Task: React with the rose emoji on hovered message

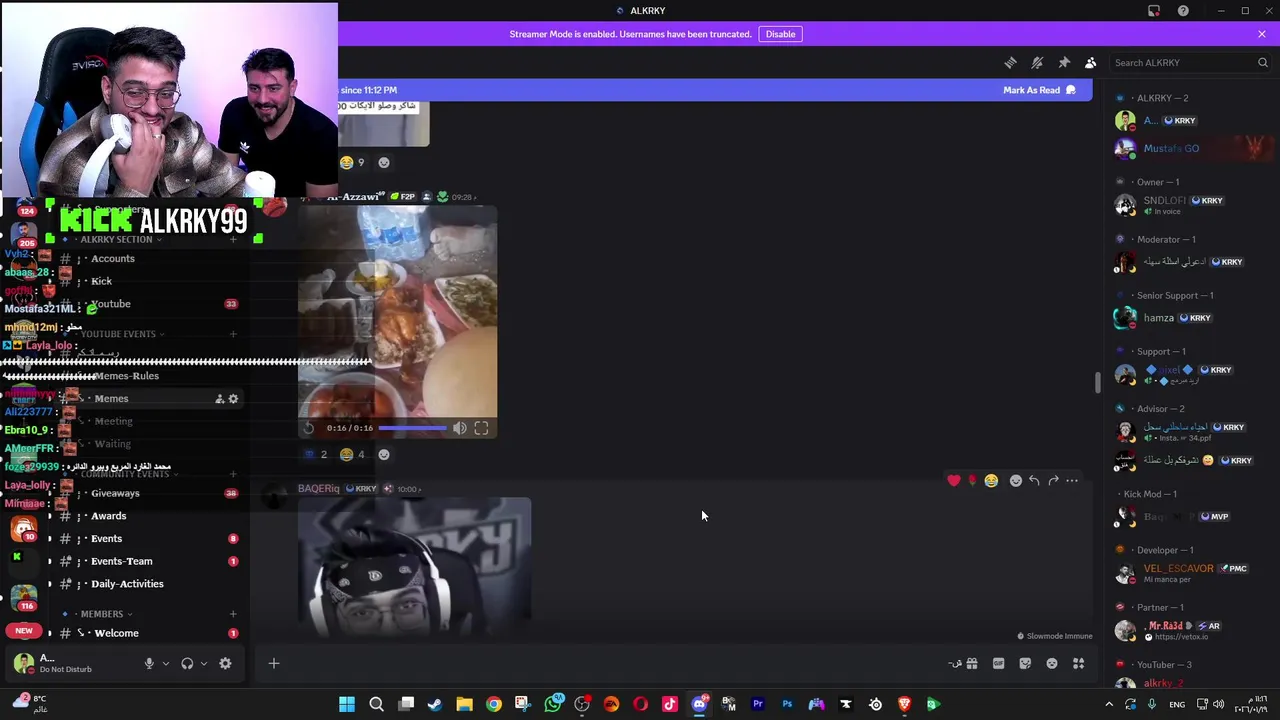Action: tap(972, 481)
